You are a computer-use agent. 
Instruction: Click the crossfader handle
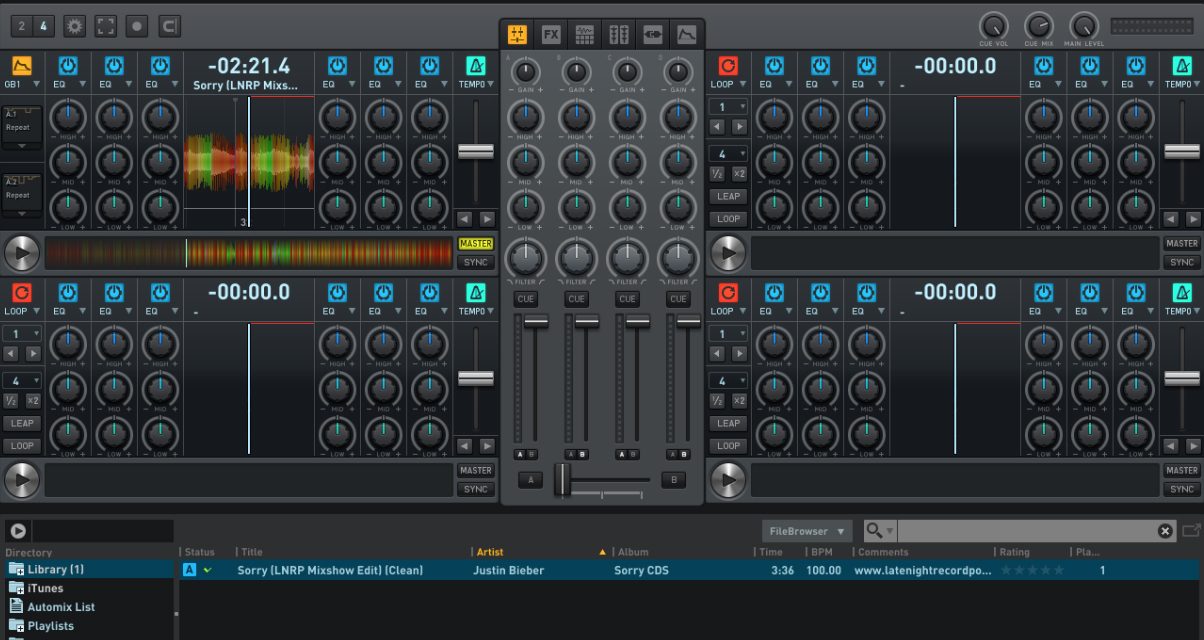click(x=562, y=480)
